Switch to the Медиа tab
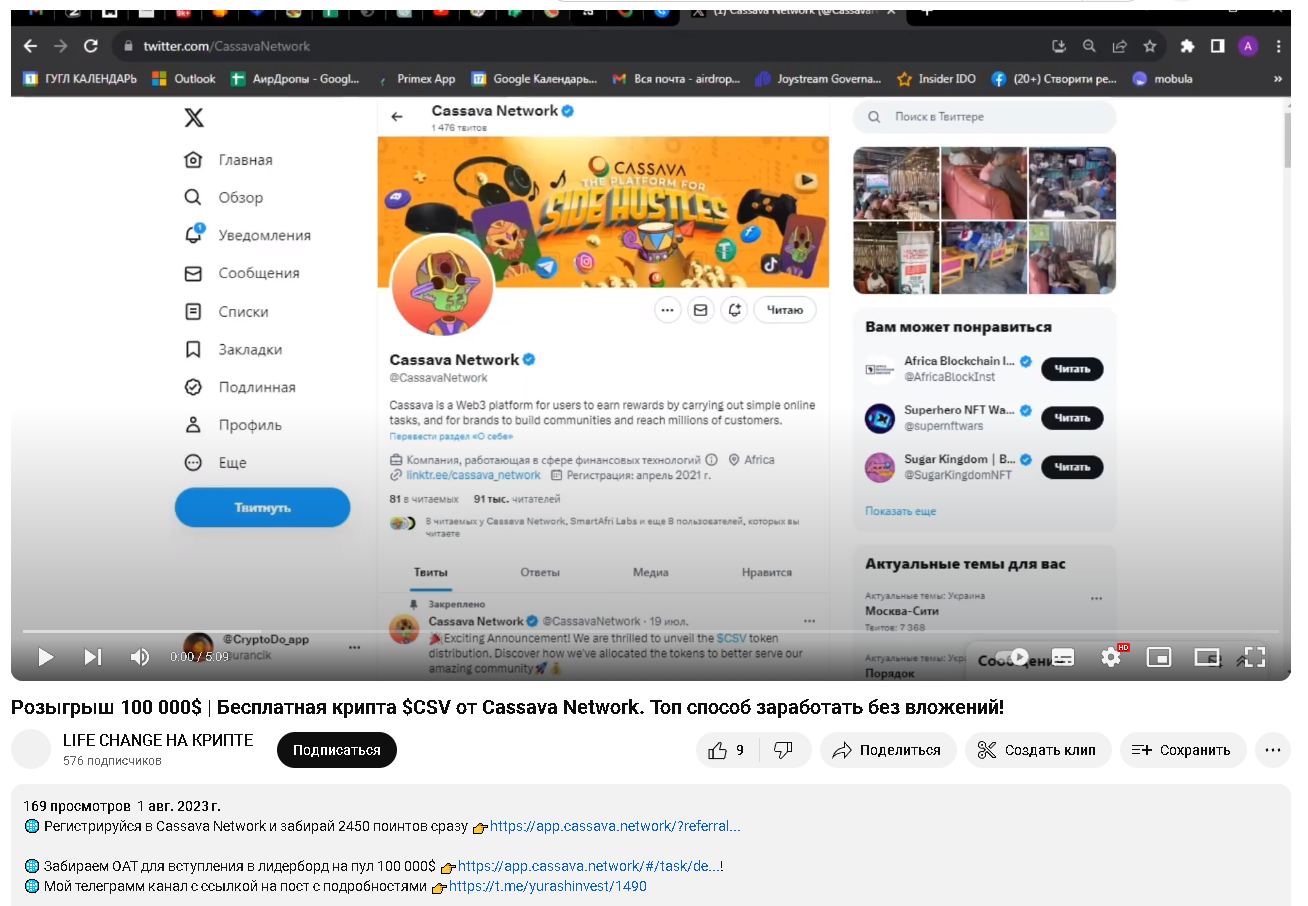This screenshot has height=906, width=1308. tap(651, 573)
